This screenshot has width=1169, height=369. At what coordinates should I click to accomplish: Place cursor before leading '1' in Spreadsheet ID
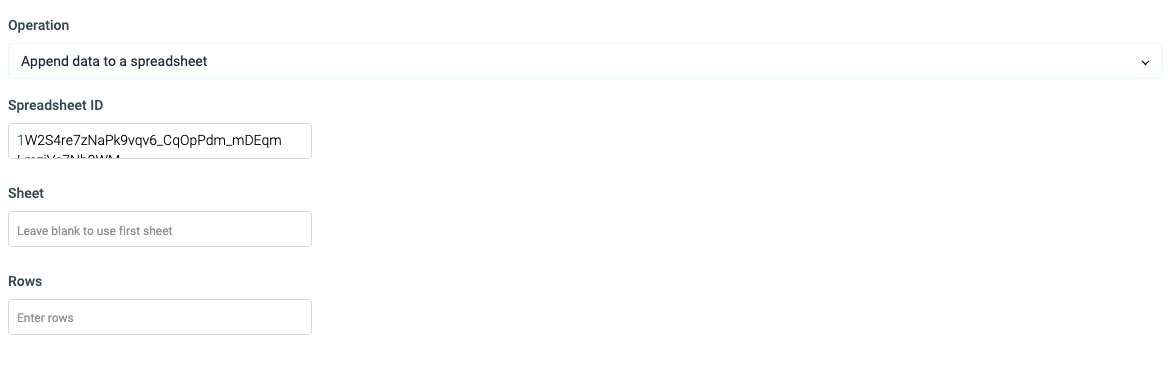click(17, 140)
